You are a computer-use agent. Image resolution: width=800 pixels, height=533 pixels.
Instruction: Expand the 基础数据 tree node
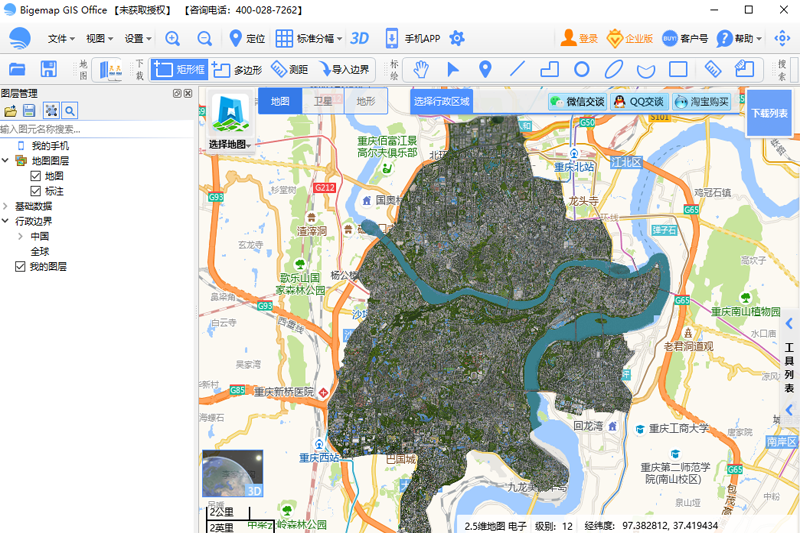(6, 206)
